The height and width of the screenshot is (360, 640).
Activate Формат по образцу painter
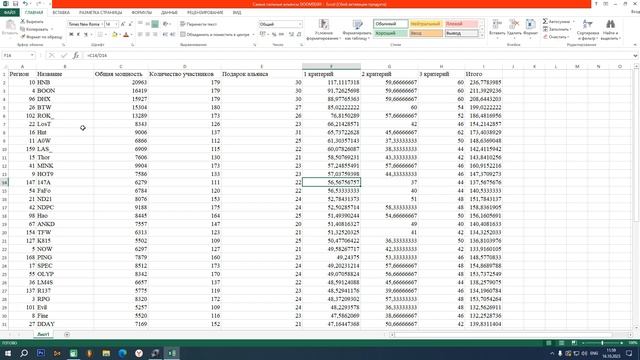41,37
